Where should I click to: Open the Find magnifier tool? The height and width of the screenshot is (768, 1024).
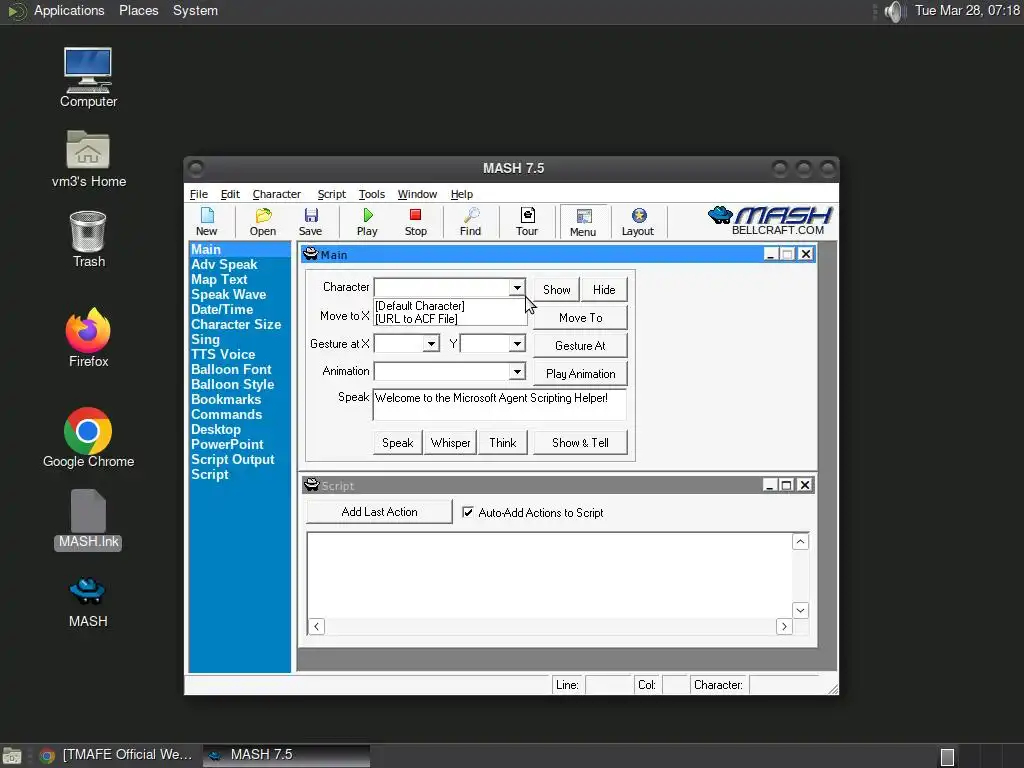[470, 221]
